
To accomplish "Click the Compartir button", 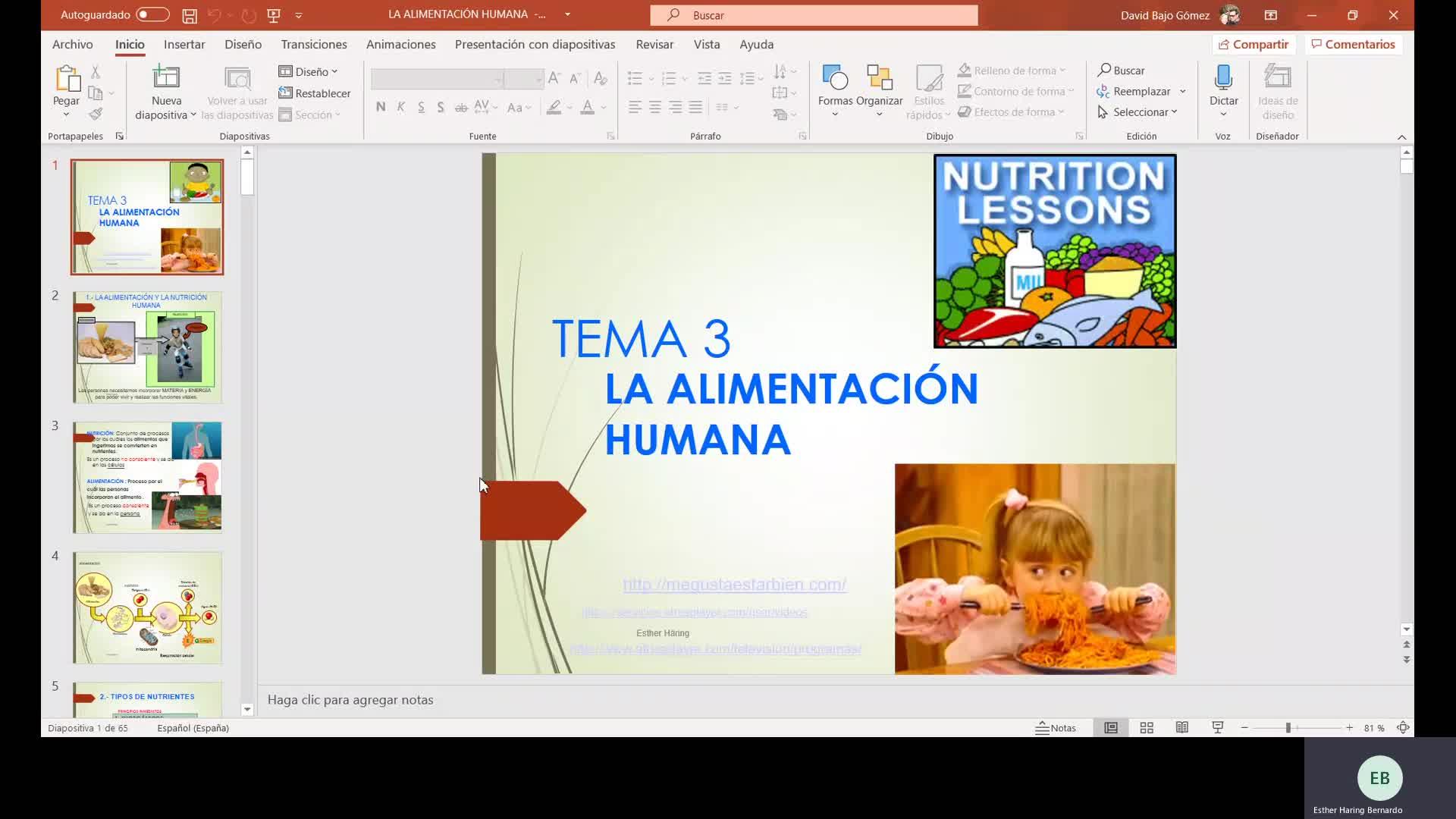I will (1254, 45).
